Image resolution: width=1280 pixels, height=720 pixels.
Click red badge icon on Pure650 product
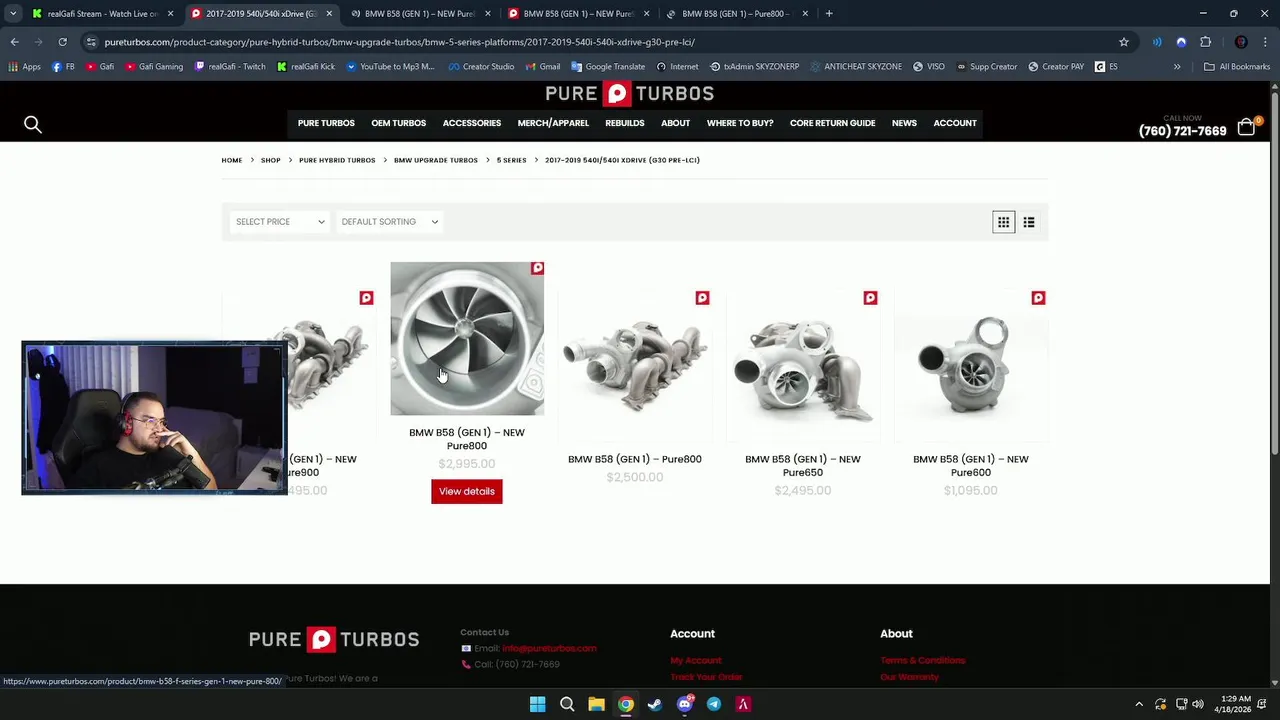point(870,298)
